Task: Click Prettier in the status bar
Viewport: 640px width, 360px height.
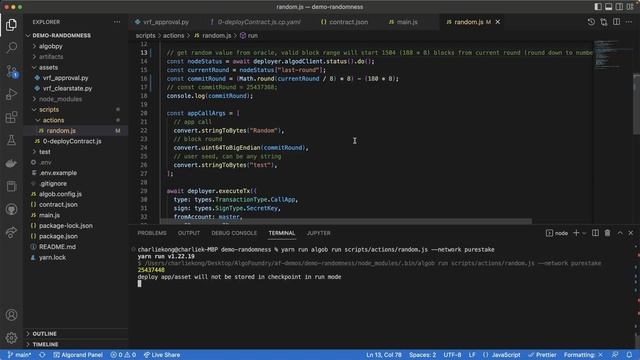Action: [542, 355]
